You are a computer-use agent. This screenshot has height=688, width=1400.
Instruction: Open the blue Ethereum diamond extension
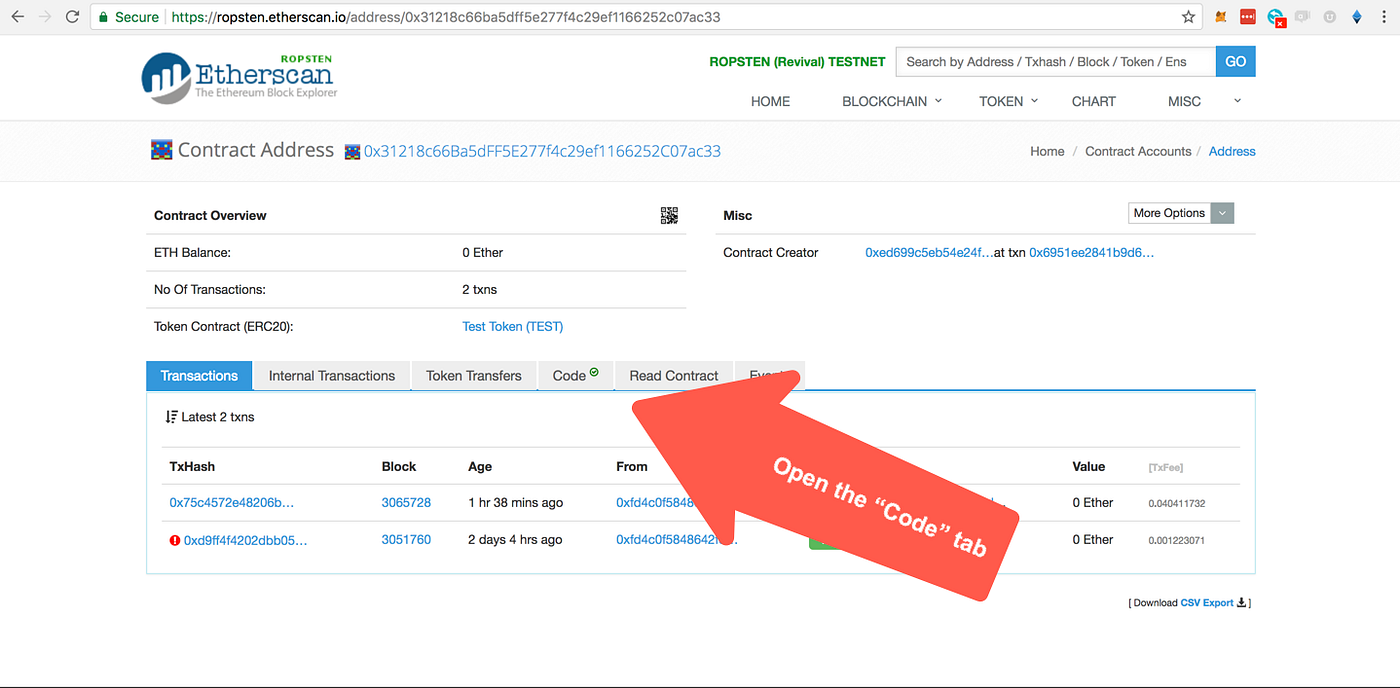point(1357,17)
